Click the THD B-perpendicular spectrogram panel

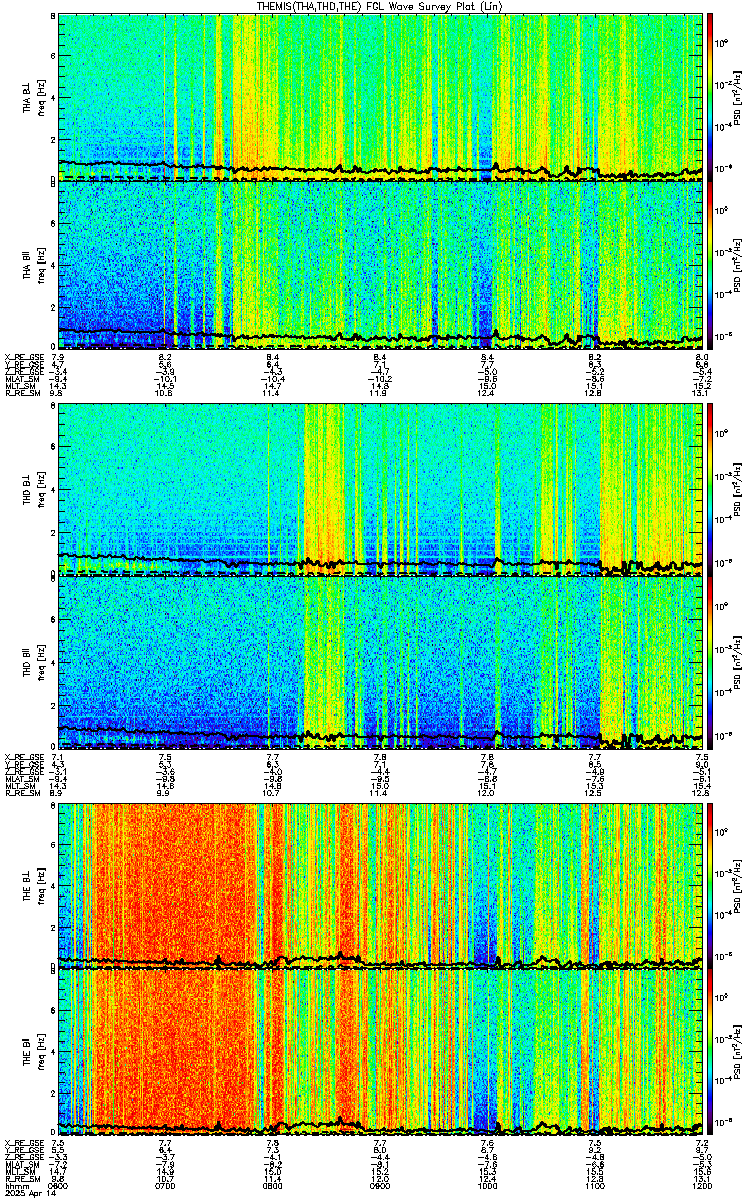[x=380, y=490]
